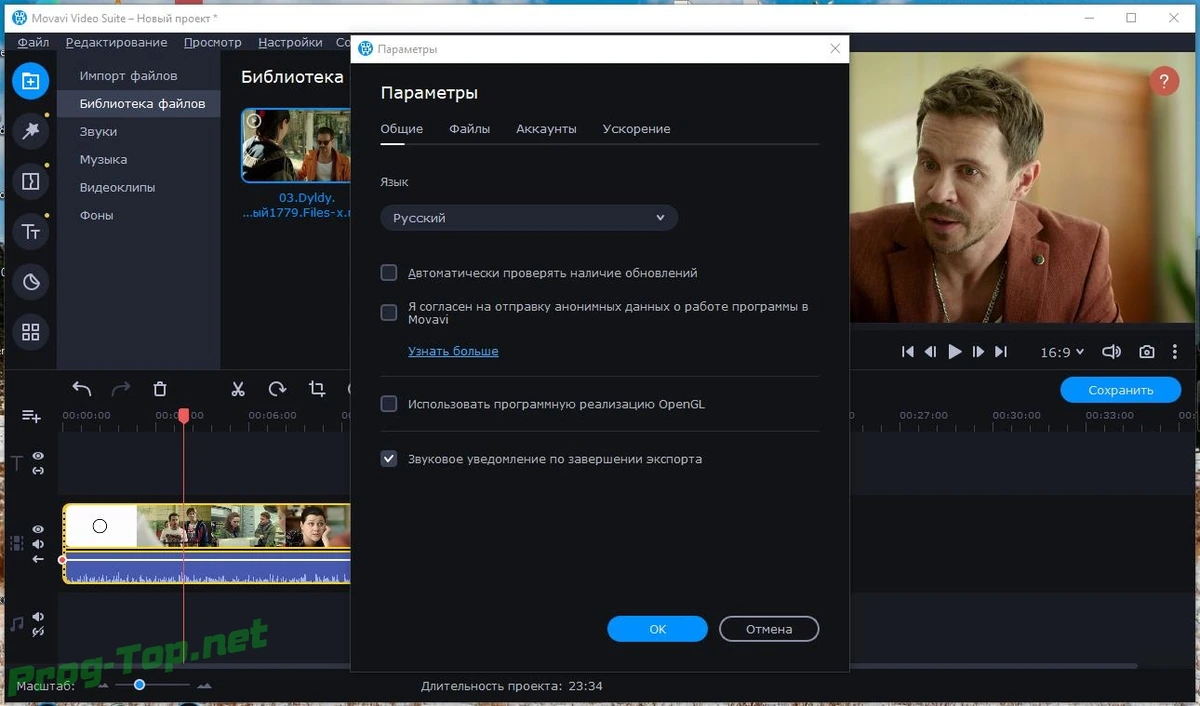Open preview more options (three dots)

pyautogui.click(x=1176, y=352)
